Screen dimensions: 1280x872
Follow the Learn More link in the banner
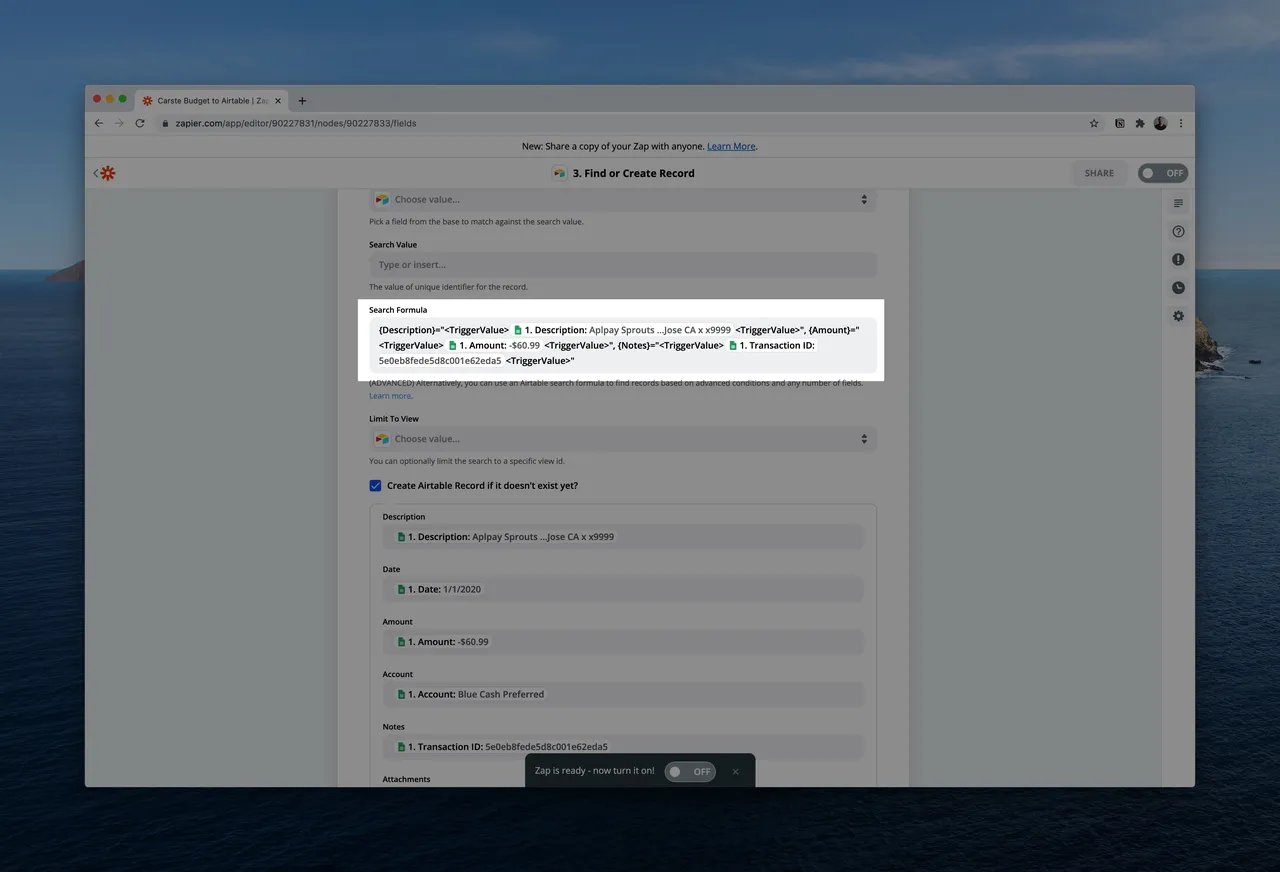[731, 146]
